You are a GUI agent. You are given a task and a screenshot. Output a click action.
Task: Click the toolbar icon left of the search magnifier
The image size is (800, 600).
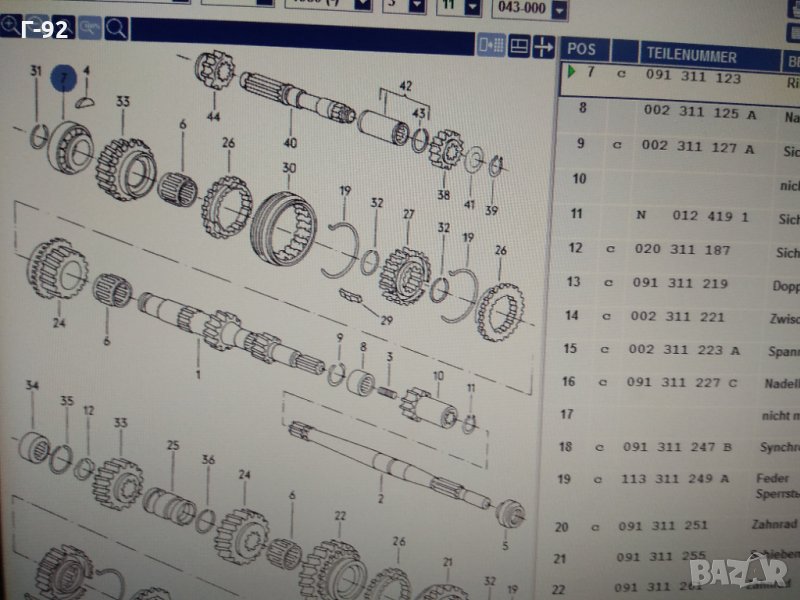click(x=90, y=28)
